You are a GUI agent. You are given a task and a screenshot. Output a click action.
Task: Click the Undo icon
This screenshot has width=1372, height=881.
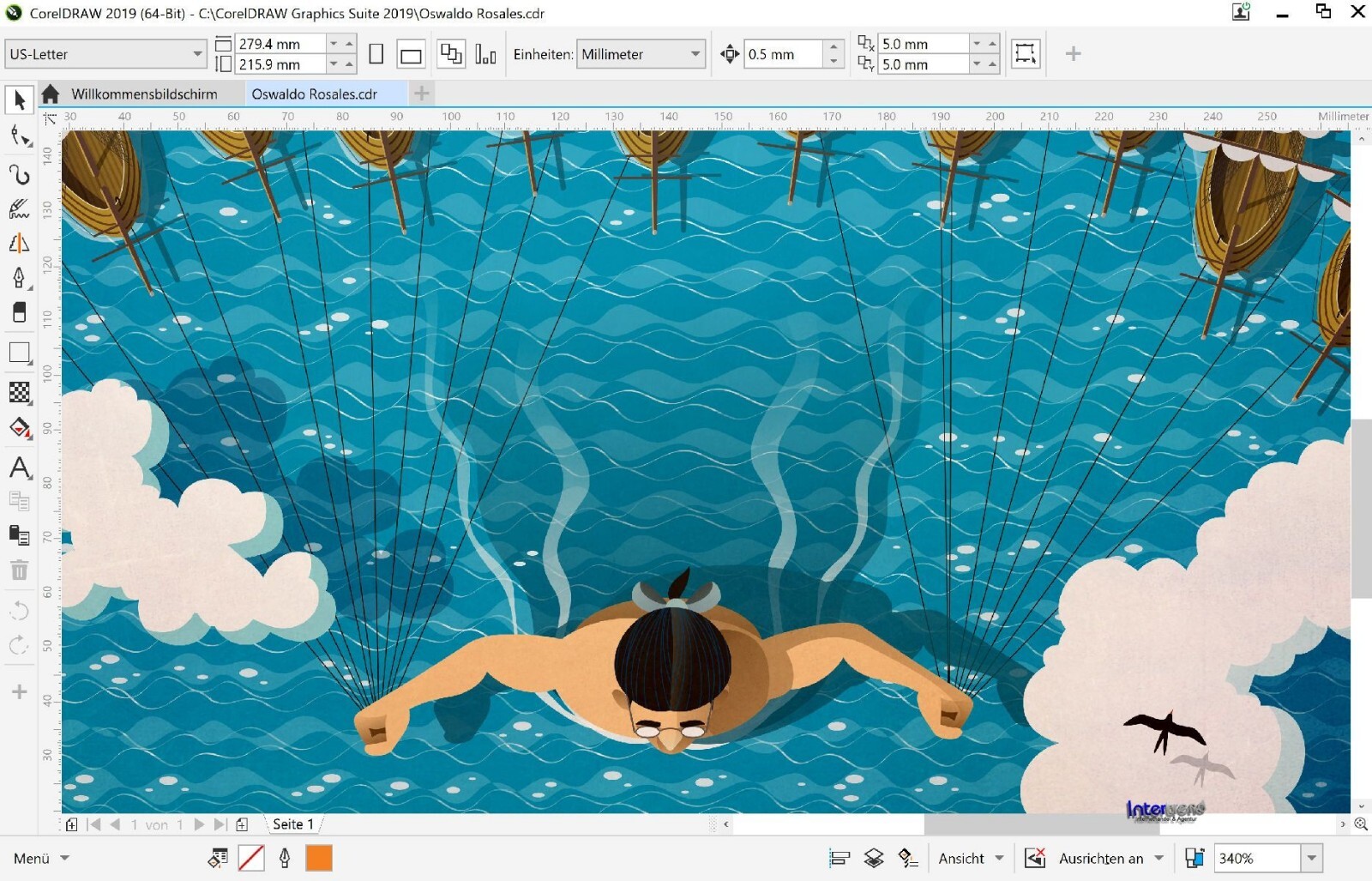19,611
